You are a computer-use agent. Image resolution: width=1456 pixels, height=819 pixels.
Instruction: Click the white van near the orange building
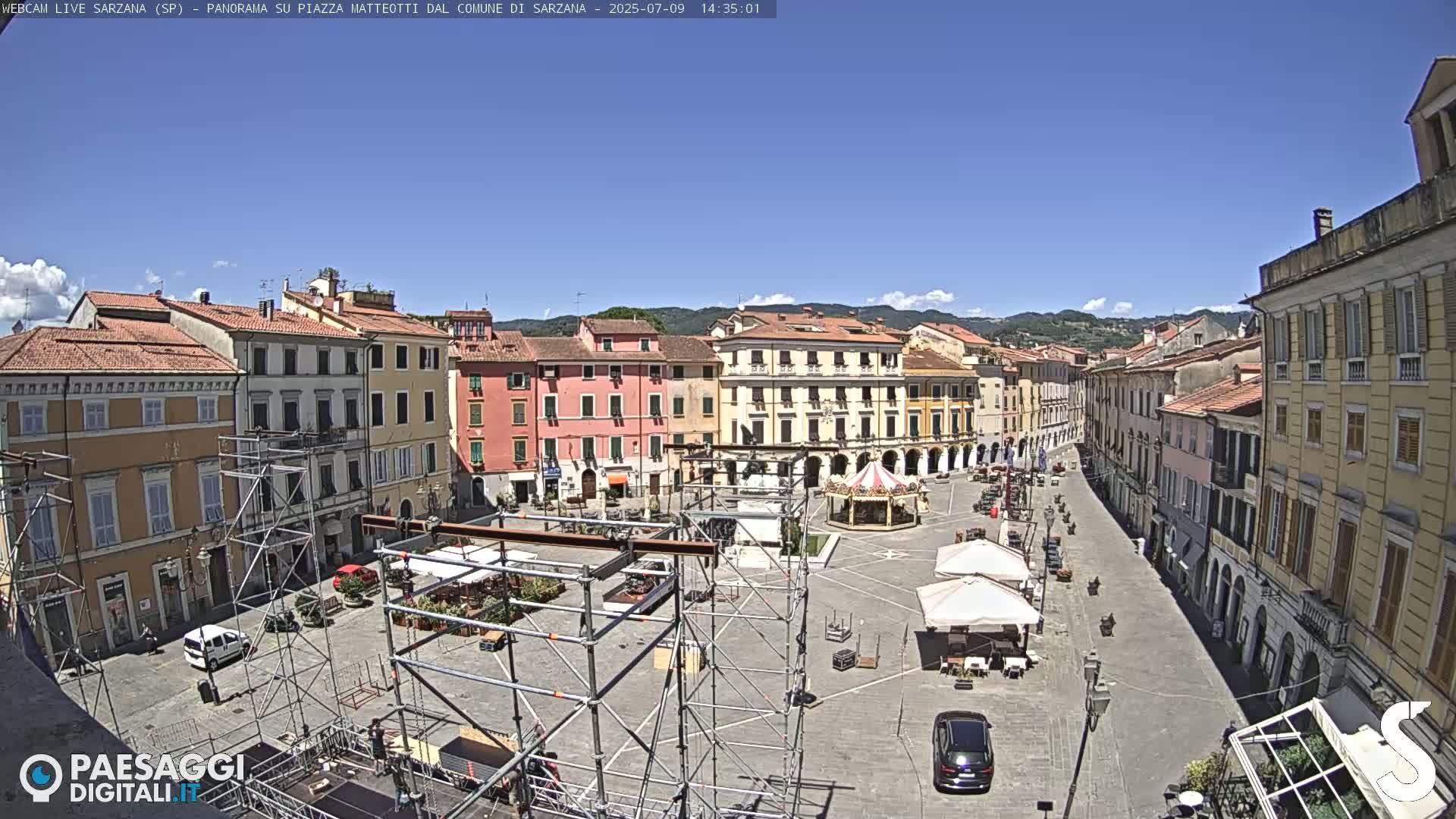click(217, 646)
